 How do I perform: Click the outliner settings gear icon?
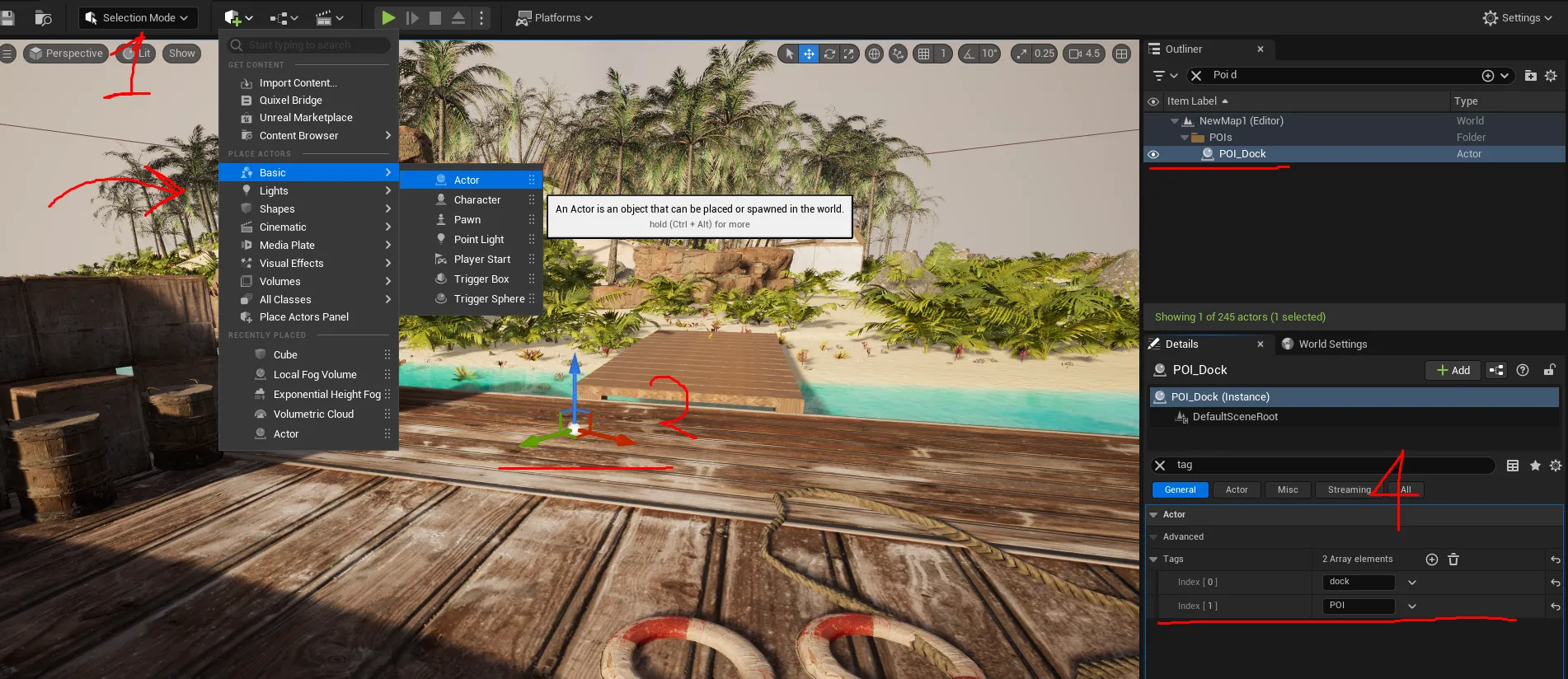[1551, 75]
